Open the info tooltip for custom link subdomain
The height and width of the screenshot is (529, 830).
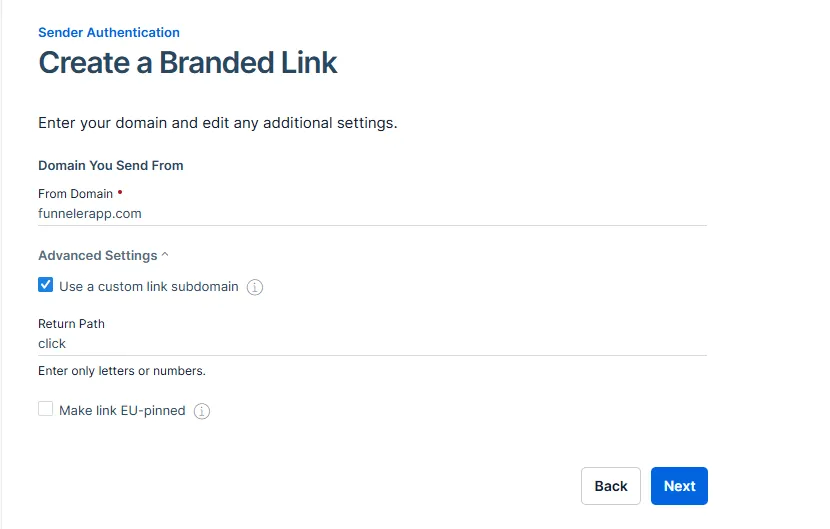pyautogui.click(x=255, y=287)
